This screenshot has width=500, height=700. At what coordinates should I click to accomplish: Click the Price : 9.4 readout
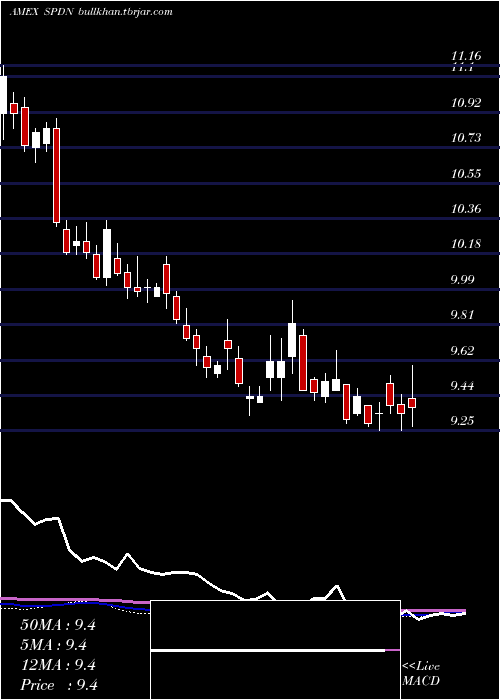(59, 685)
